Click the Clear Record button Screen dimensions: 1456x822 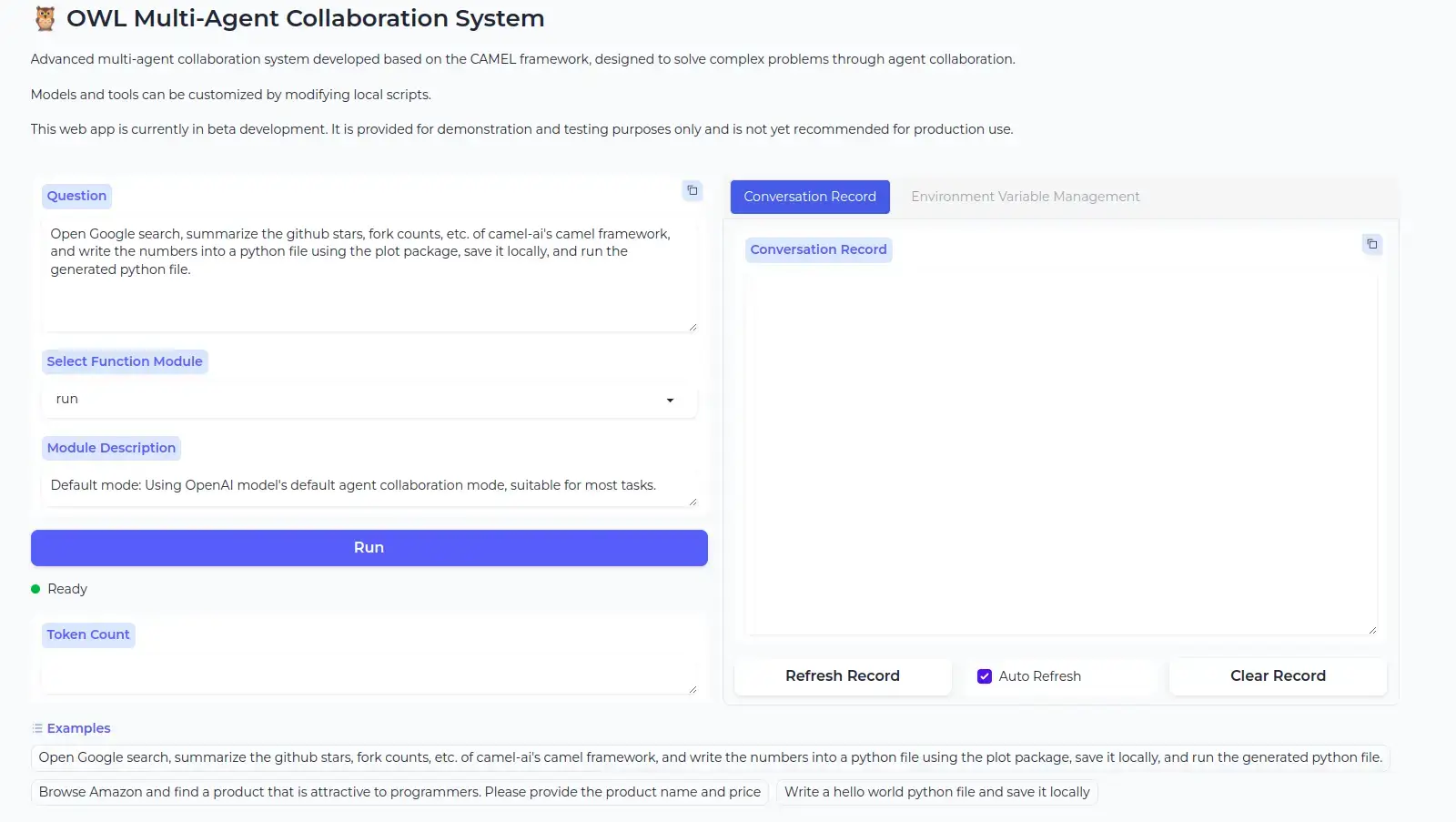point(1277,676)
